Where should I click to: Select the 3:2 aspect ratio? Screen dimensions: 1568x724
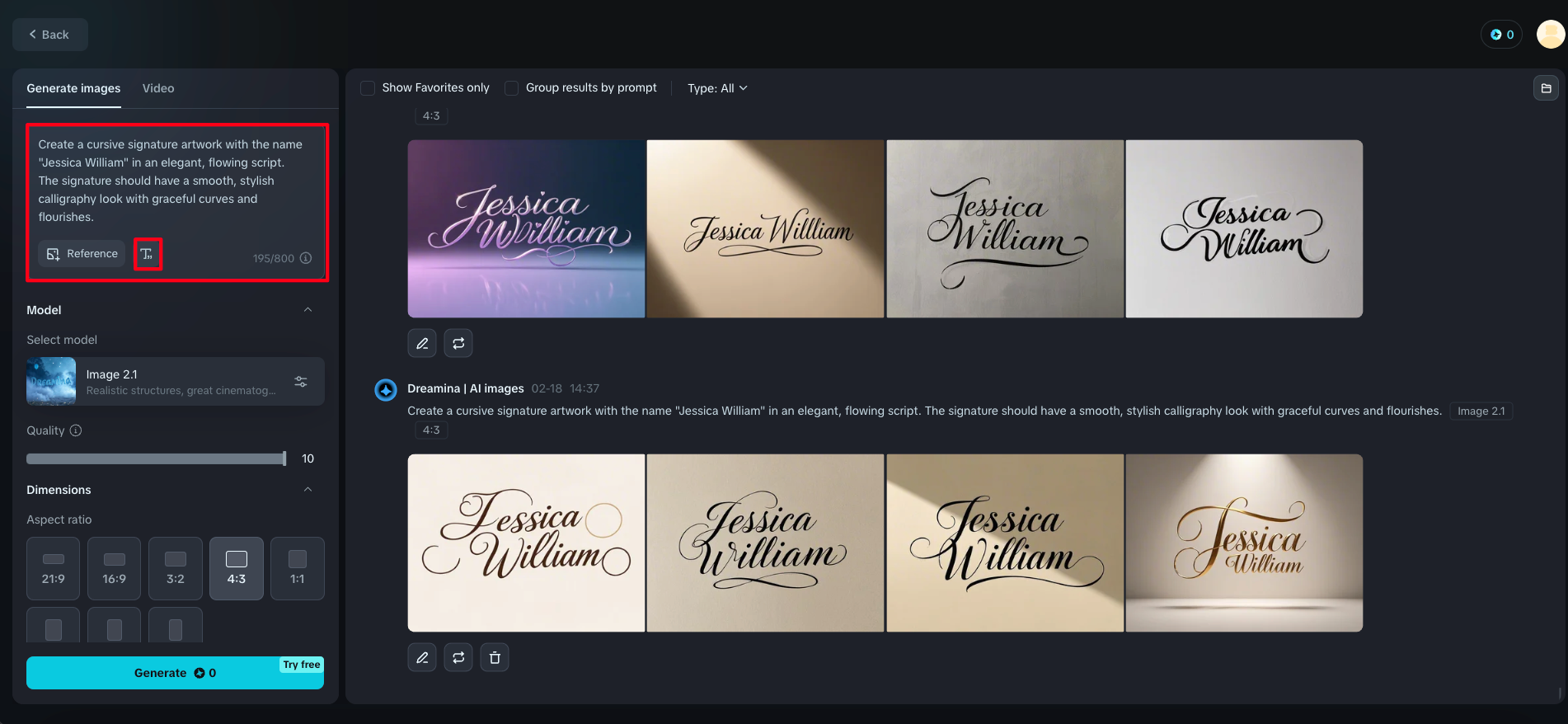pos(176,568)
